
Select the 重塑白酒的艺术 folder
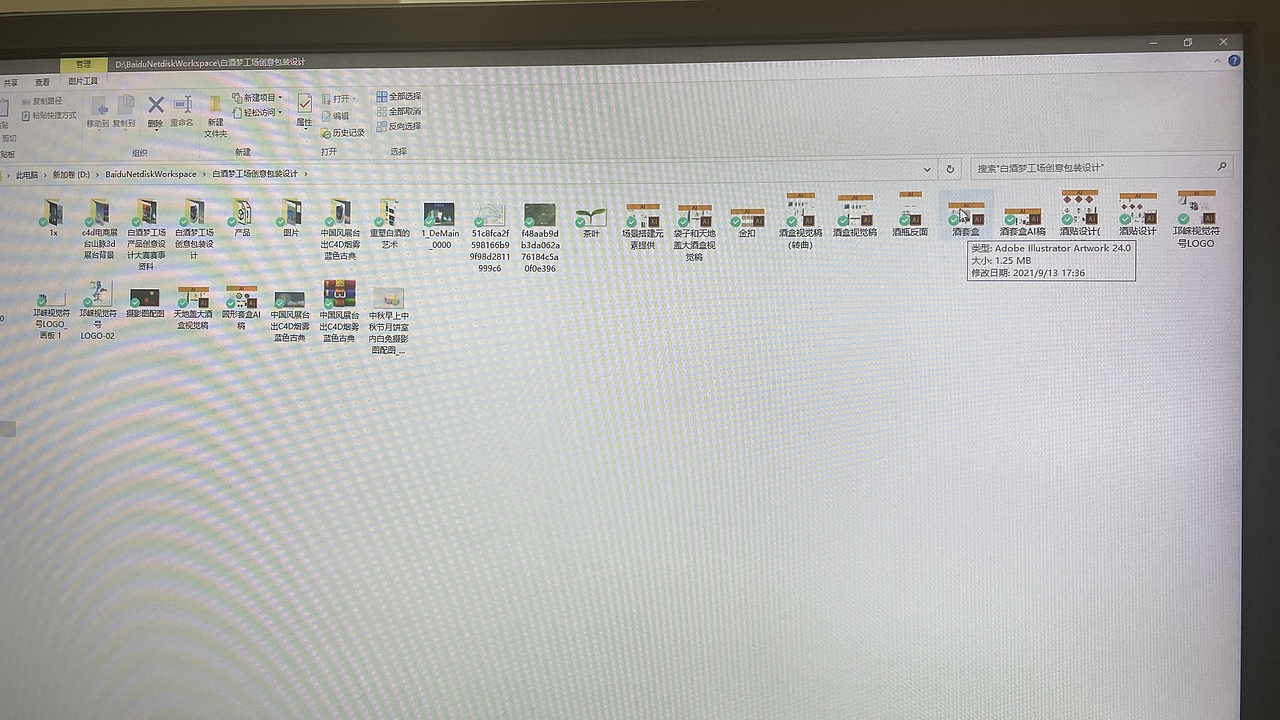(x=389, y=224)
